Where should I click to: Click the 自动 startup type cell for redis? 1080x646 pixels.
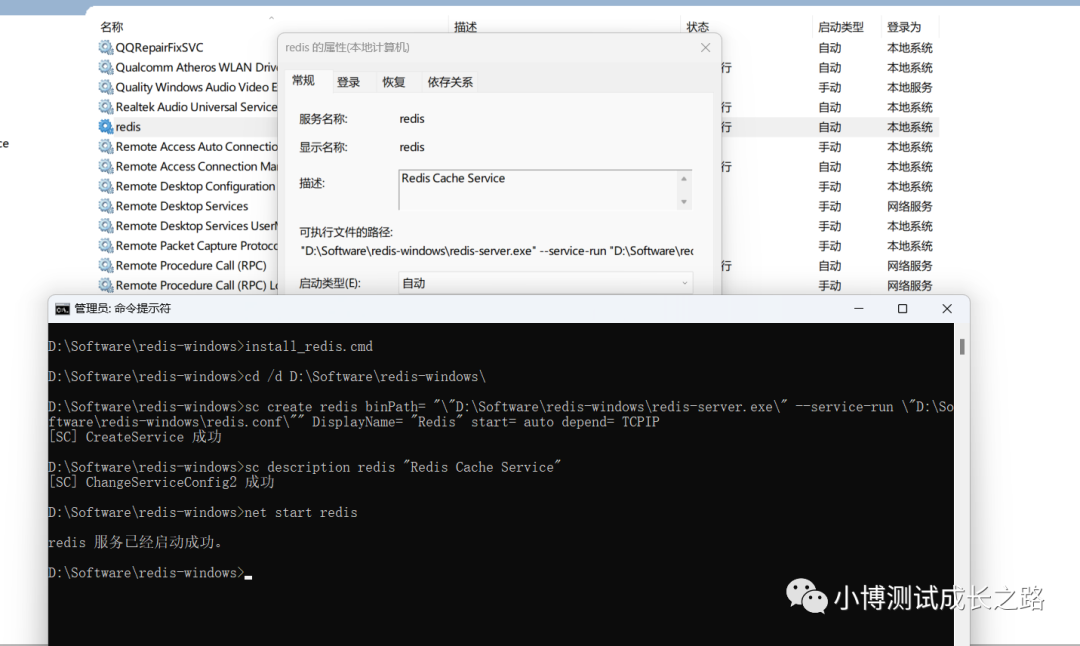click(x=830, y=127)
